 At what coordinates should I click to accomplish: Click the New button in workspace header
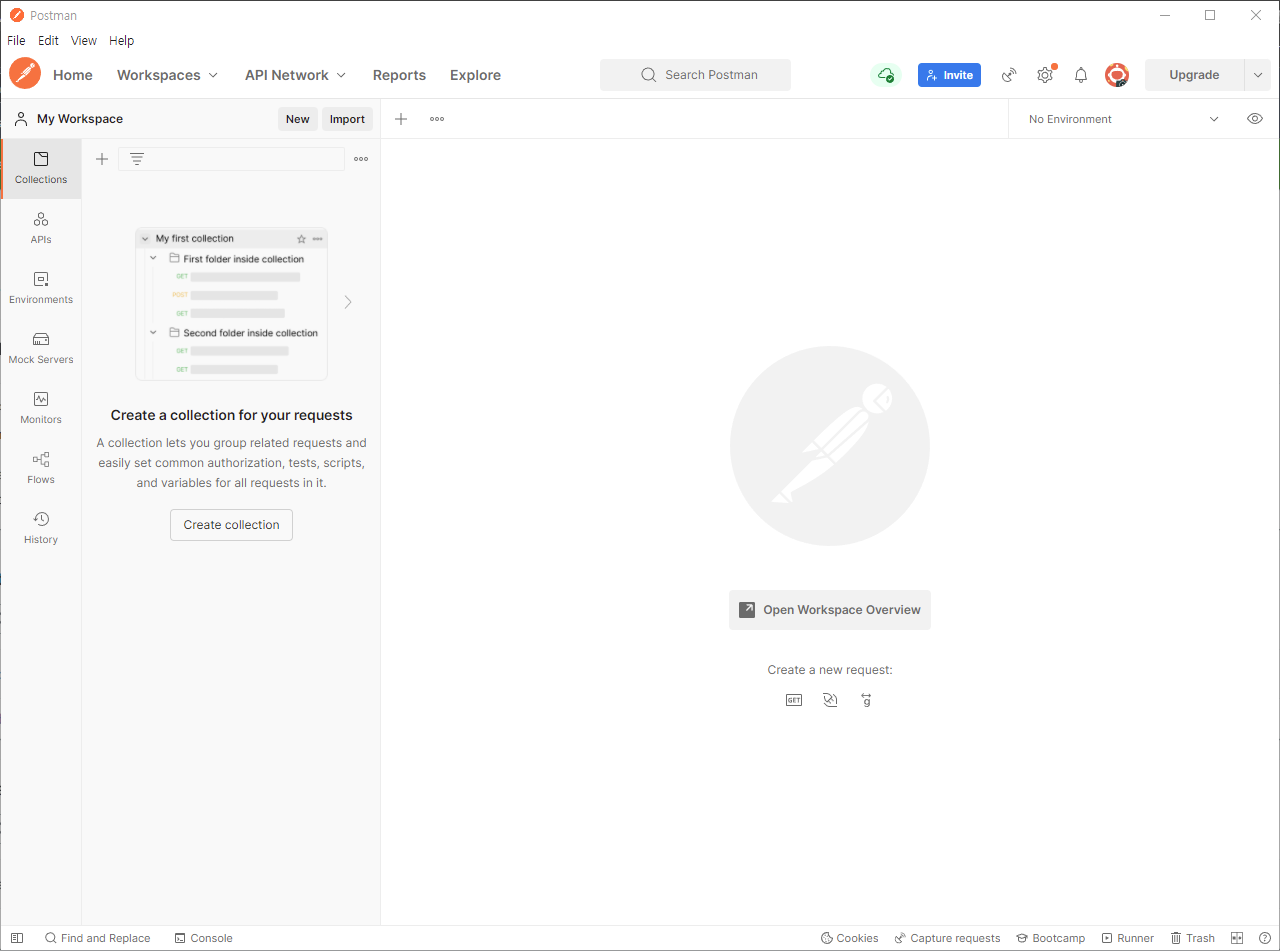[x=298, y=119]
